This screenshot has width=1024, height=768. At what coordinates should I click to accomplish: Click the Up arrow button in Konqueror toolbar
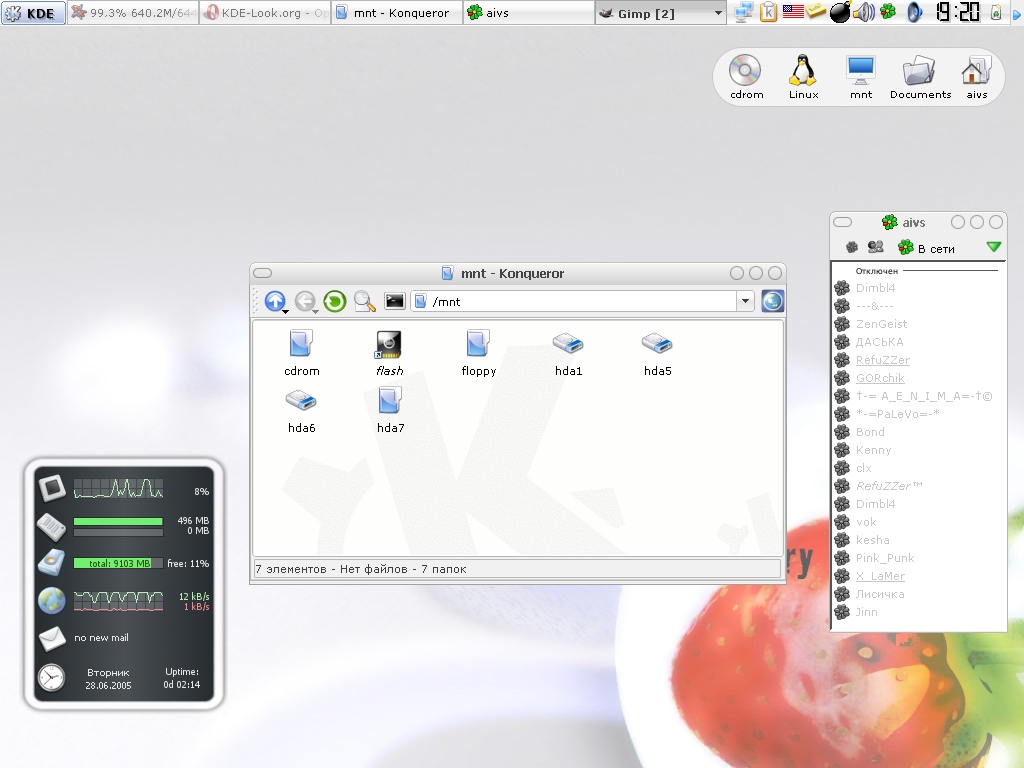(x=275, y=301)
